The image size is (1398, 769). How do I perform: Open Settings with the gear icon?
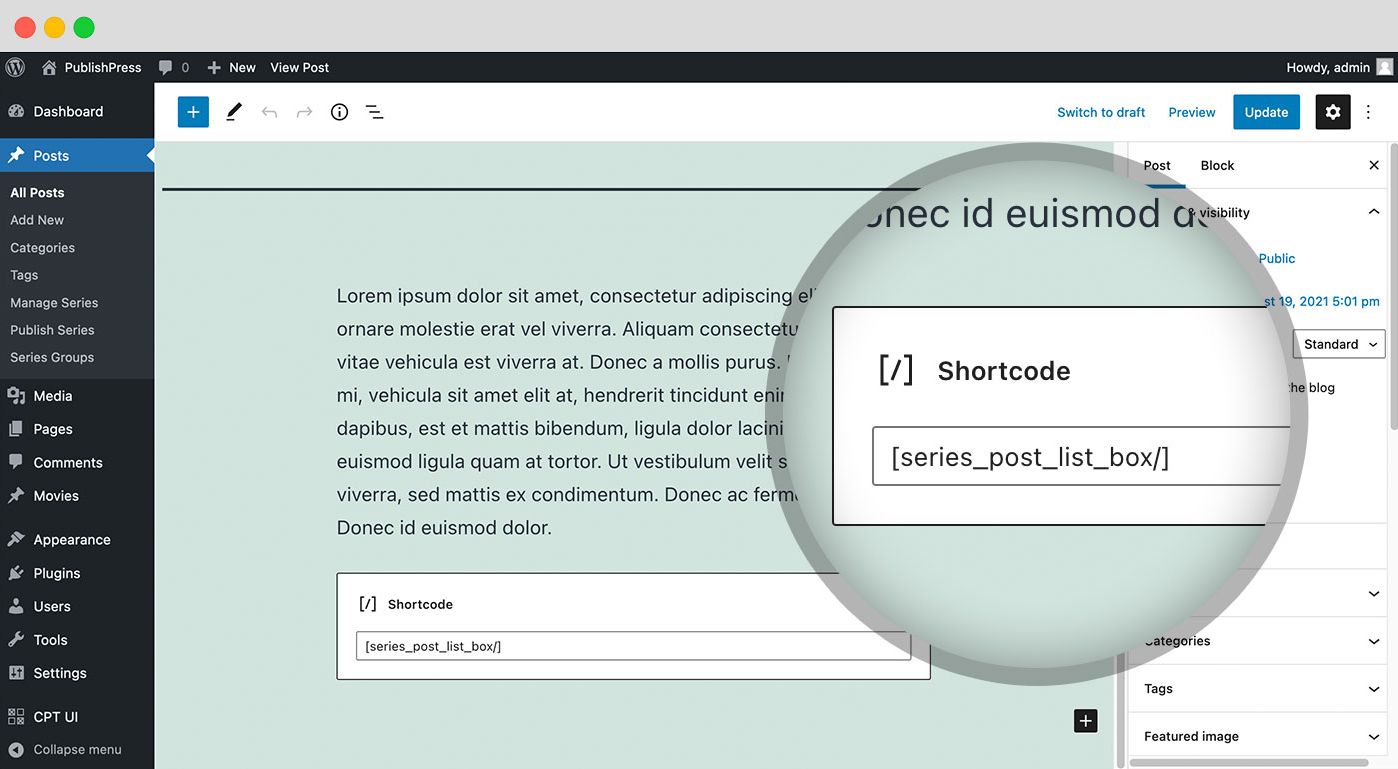tap(1333, 111)
